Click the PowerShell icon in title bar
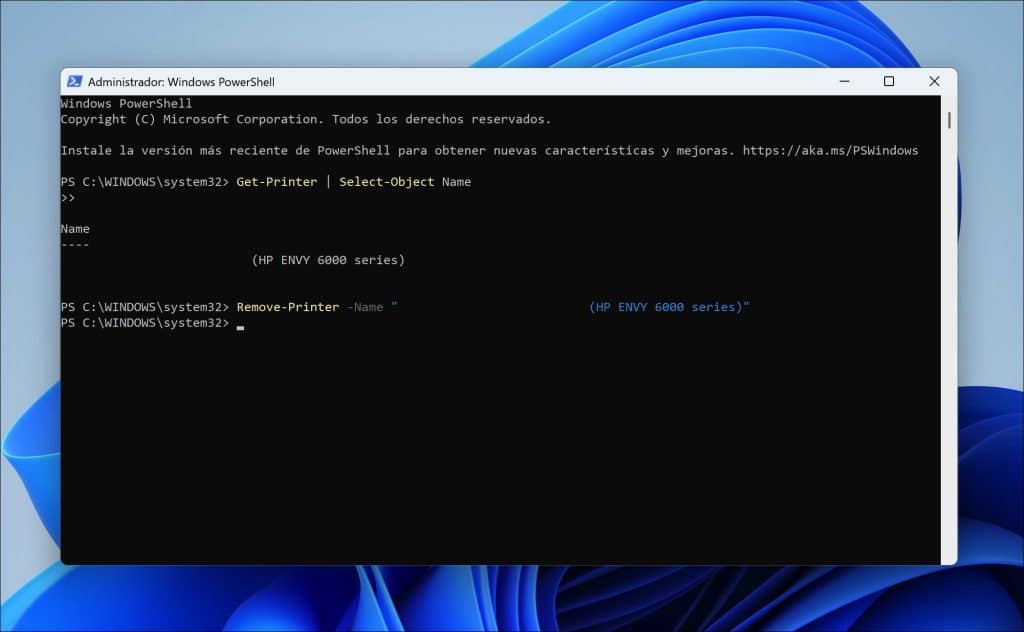 (74, 82)
